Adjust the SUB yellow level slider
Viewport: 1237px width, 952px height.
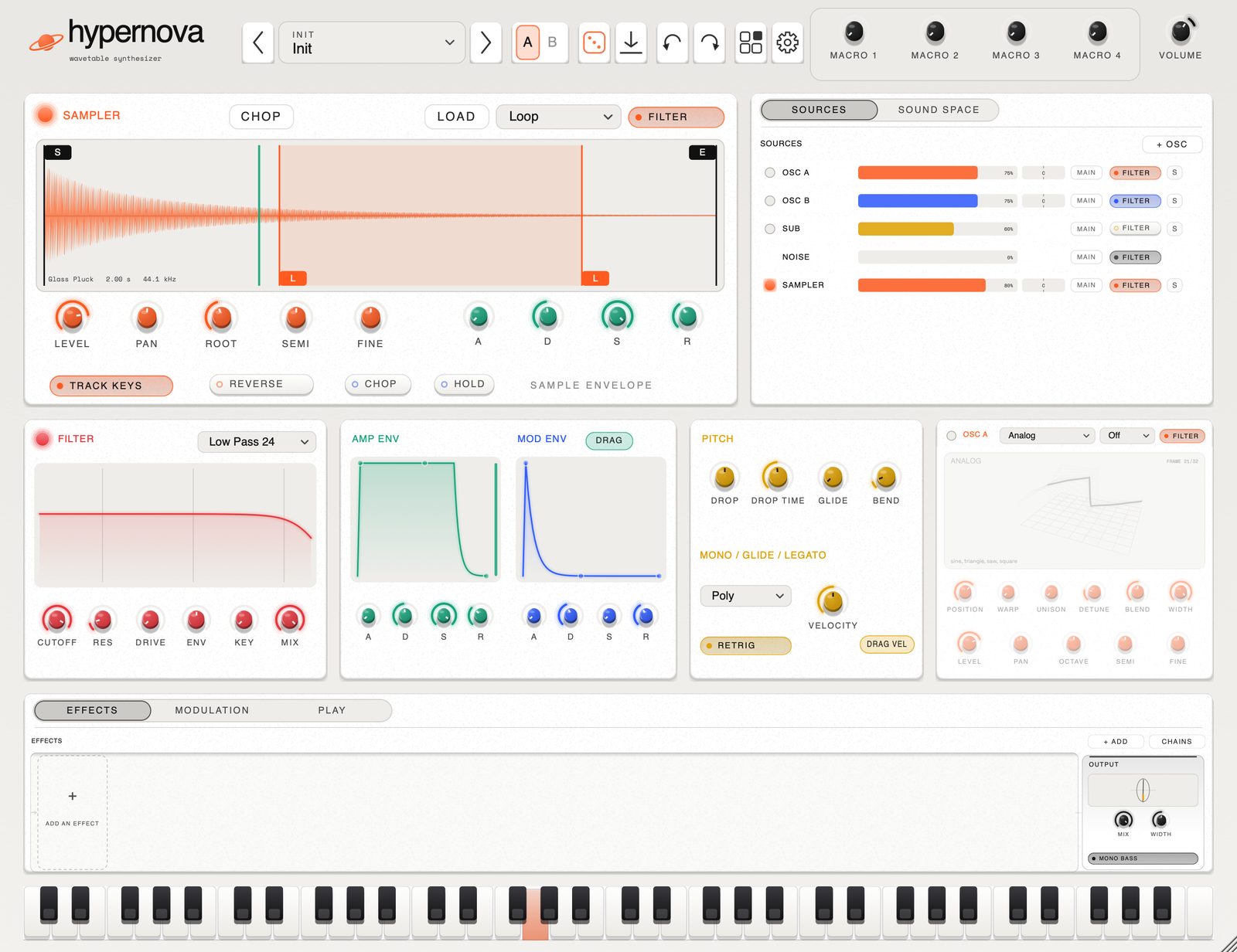[937, 229]
